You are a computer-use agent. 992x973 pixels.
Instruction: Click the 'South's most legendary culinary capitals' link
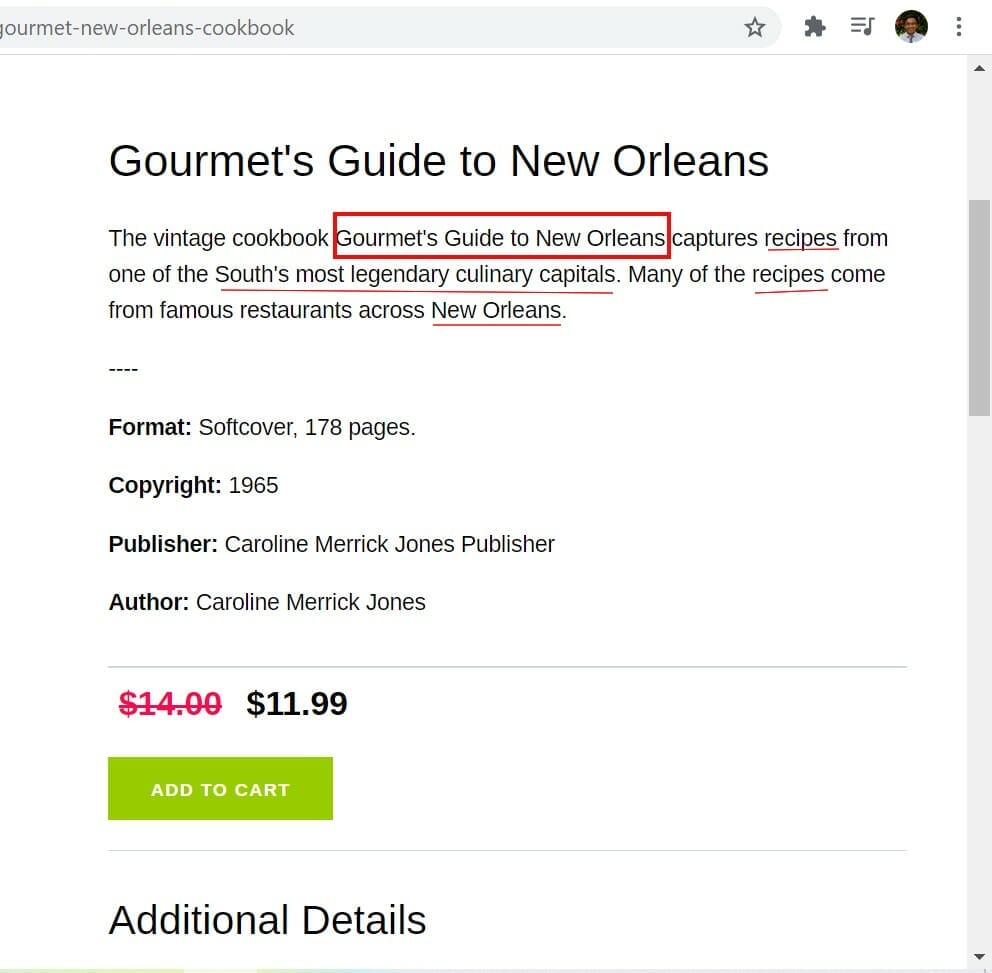coord(417,274)
